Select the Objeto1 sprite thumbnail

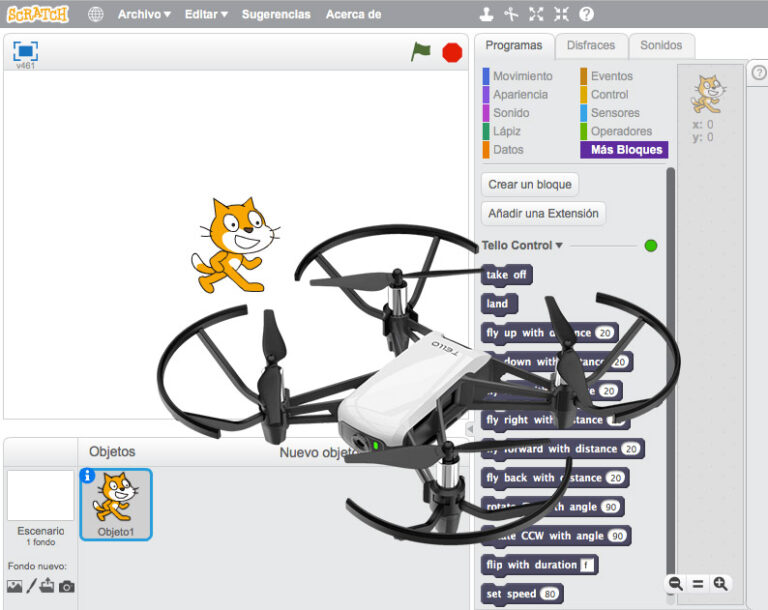(x=116, y=504)
